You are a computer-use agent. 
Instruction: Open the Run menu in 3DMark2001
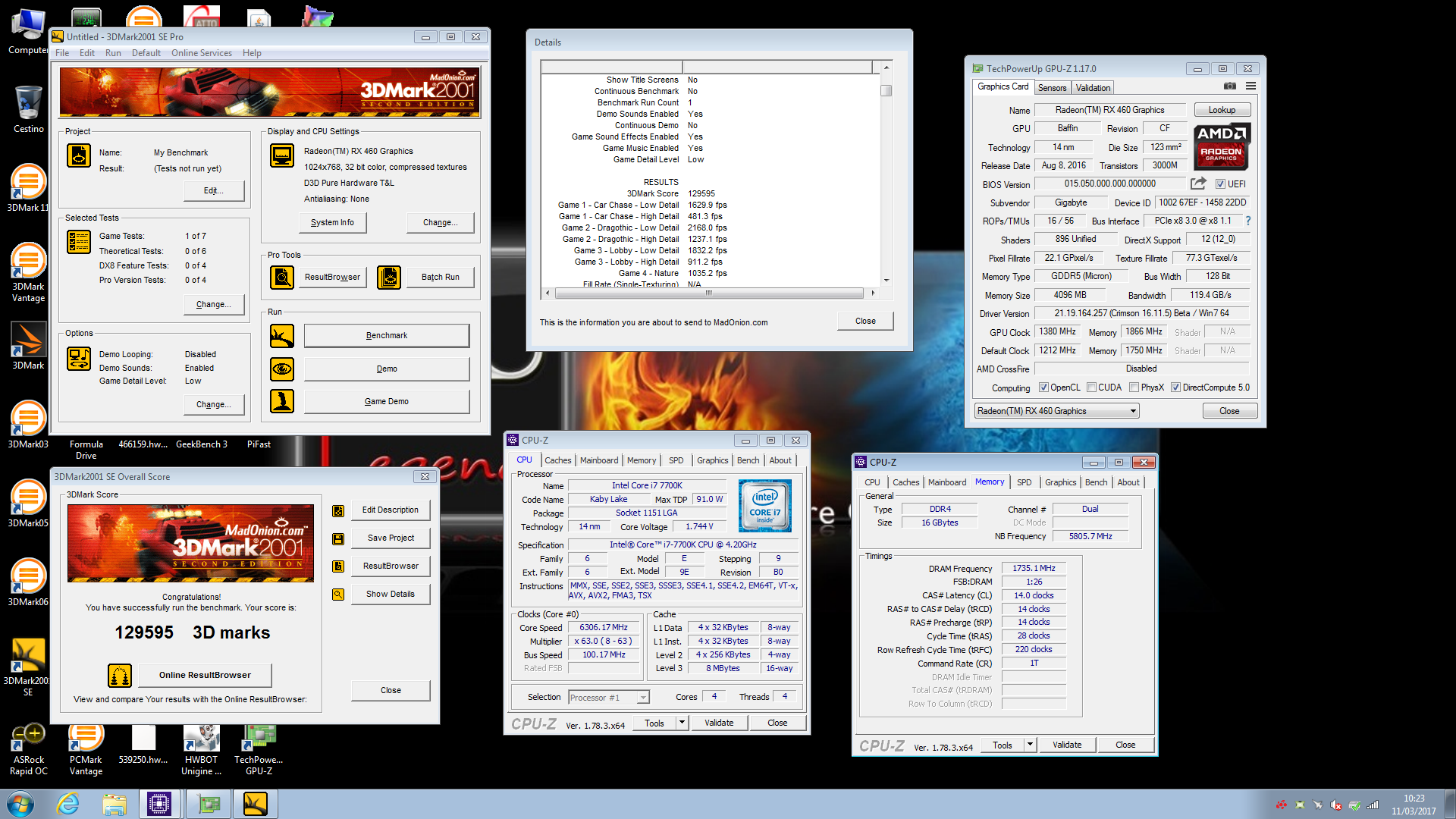(x=113, y=53)
